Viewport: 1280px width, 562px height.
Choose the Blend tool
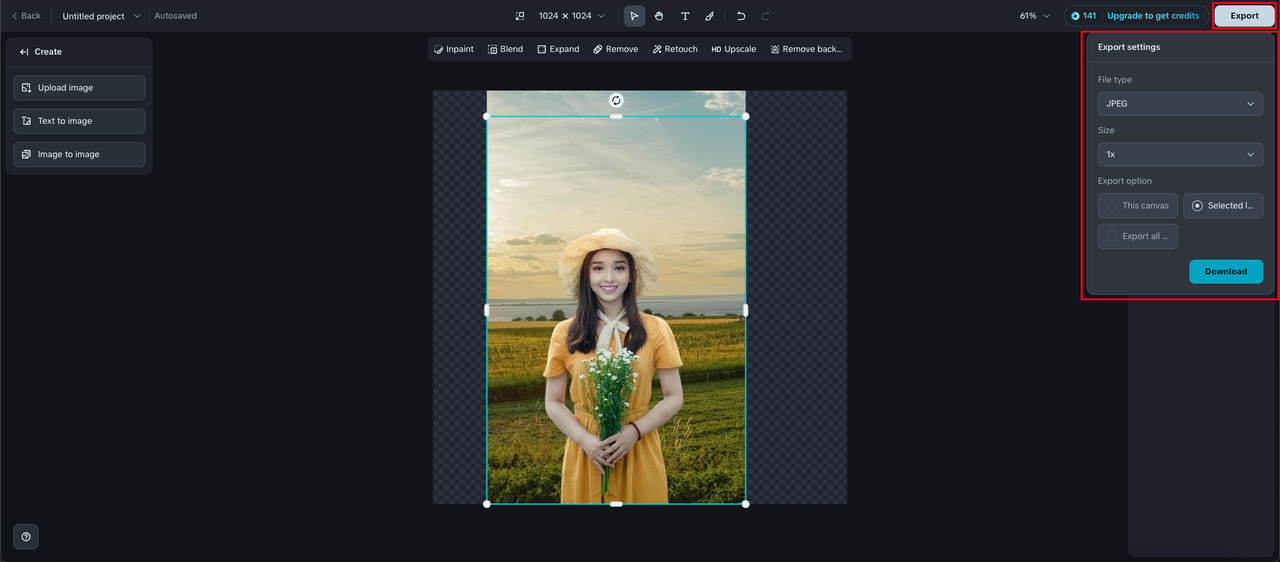(x=505, y=49)
